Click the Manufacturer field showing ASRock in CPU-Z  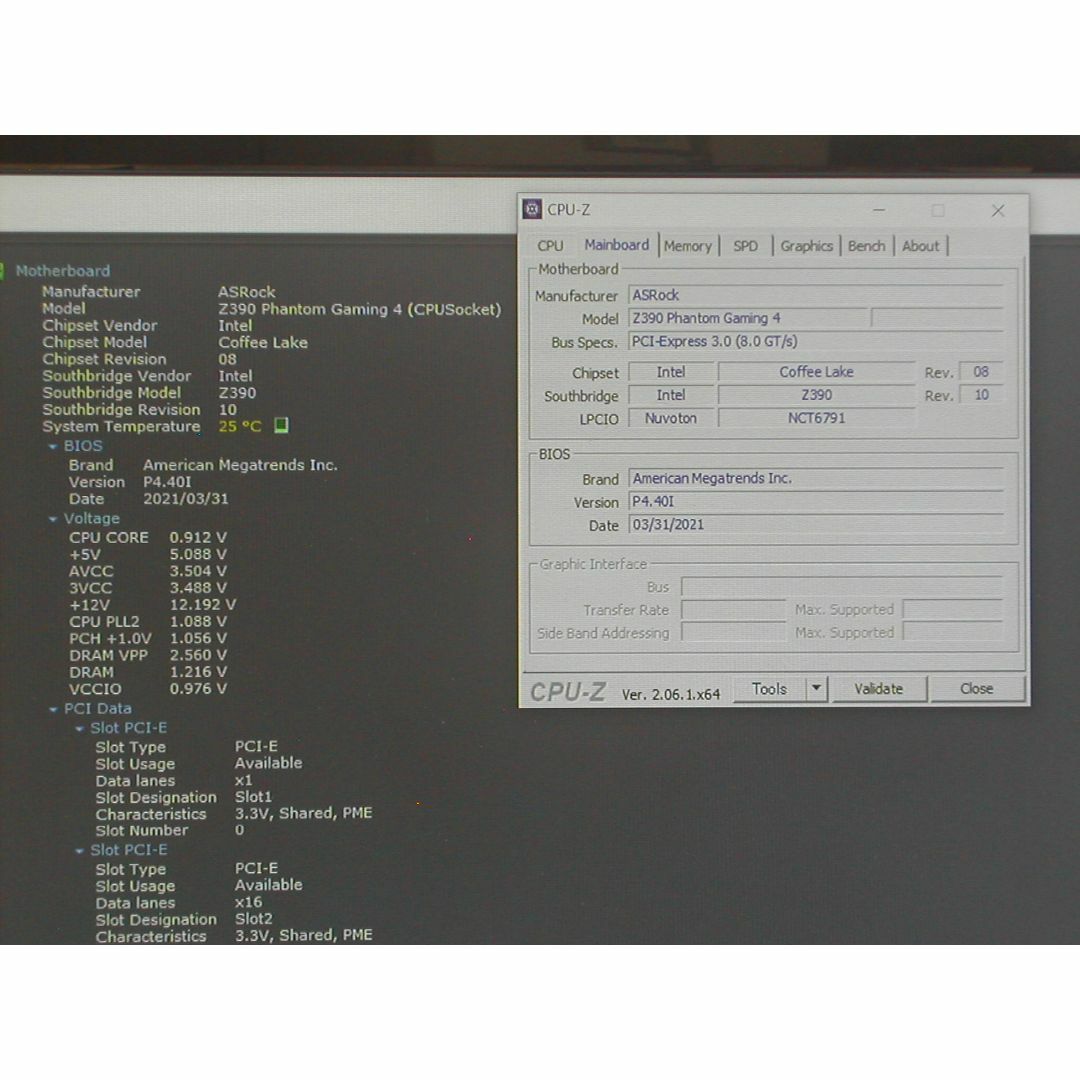pos(816,295)
